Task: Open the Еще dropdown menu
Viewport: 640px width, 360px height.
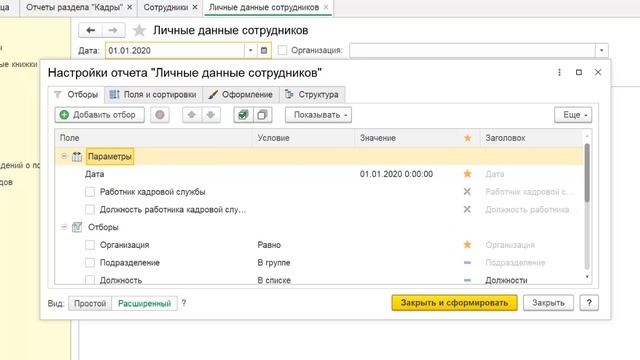Action: point(573,115)
